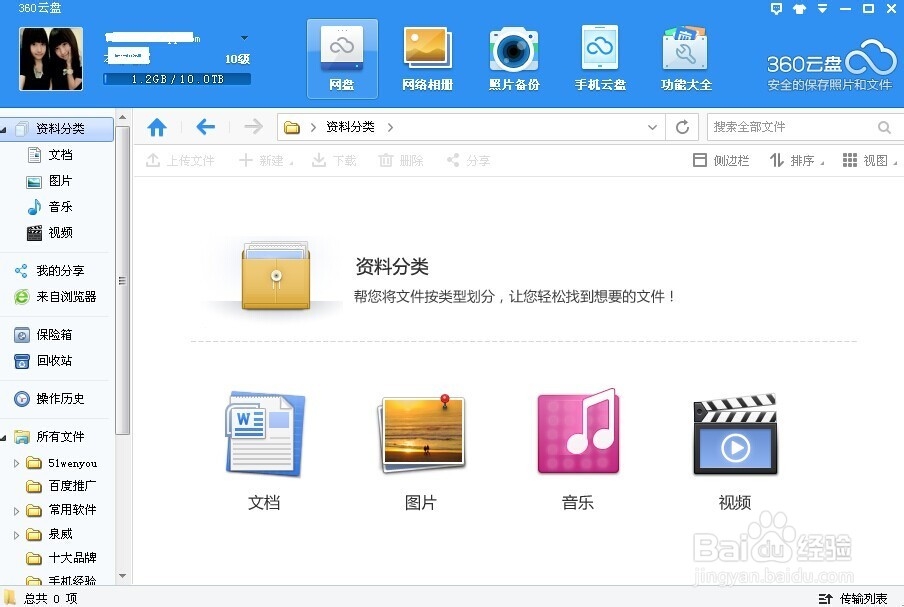Open 手机云盘 mobile cloud tab
The width and height of the screenshot is (904, 607).
pyautogui.click(x=600, y=59)
